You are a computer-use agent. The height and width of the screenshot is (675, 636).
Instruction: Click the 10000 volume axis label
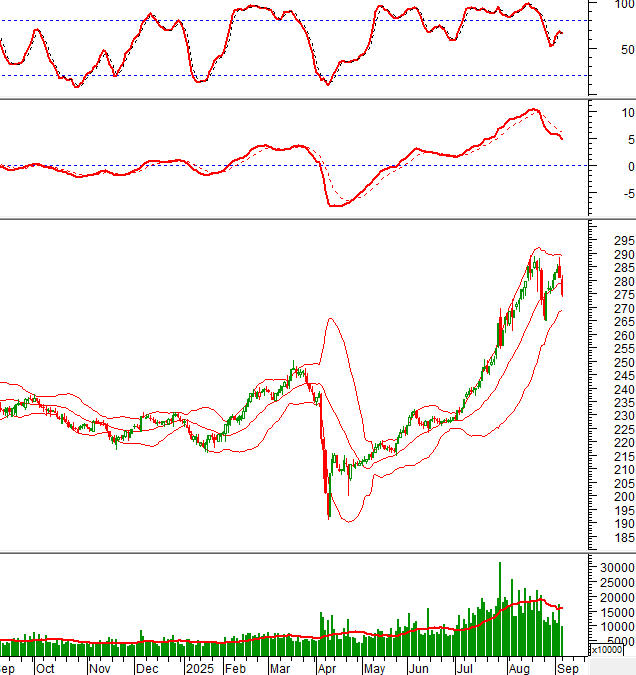[x=617, y=627]
